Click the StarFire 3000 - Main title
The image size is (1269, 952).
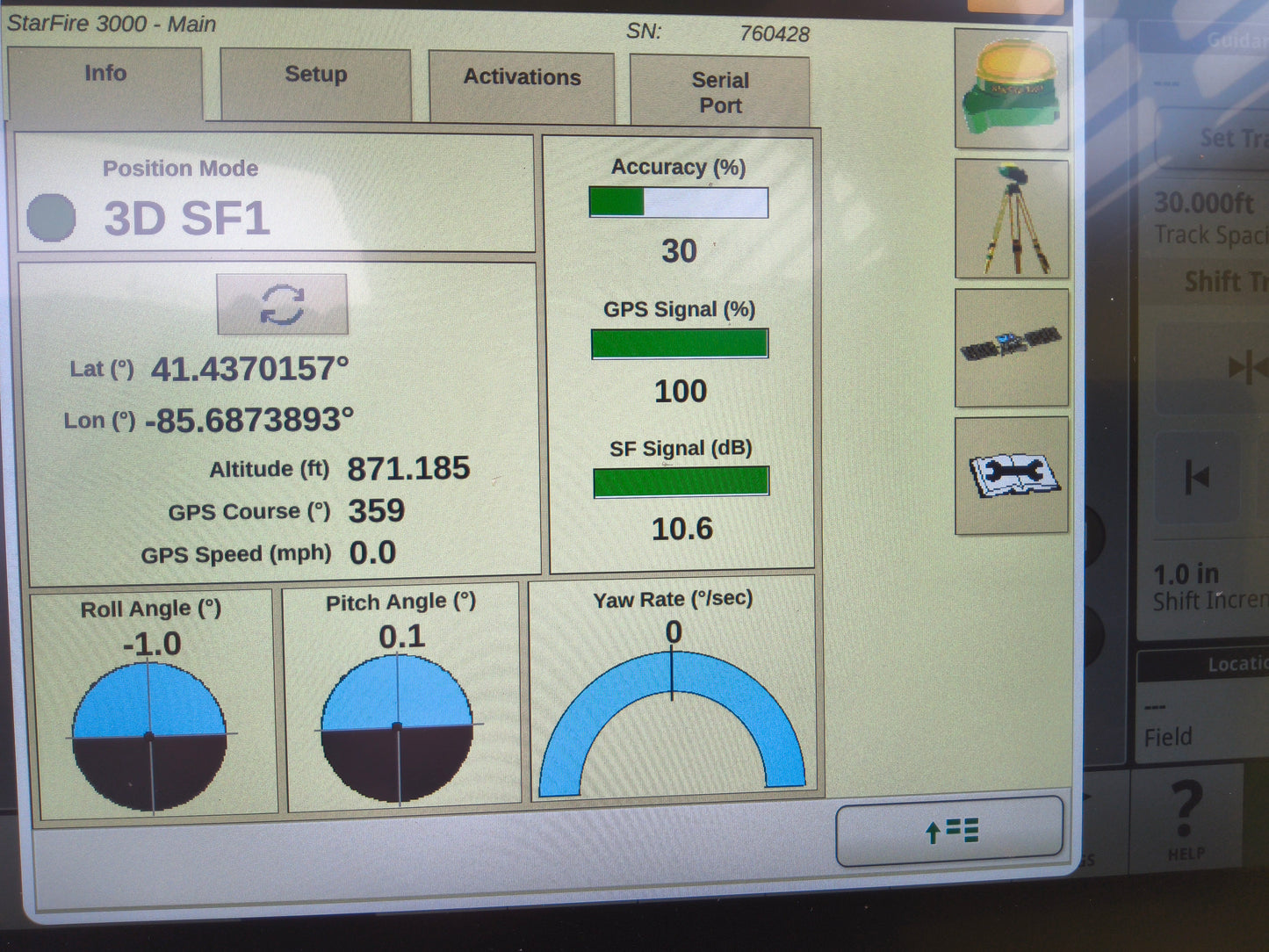(112, 24)
